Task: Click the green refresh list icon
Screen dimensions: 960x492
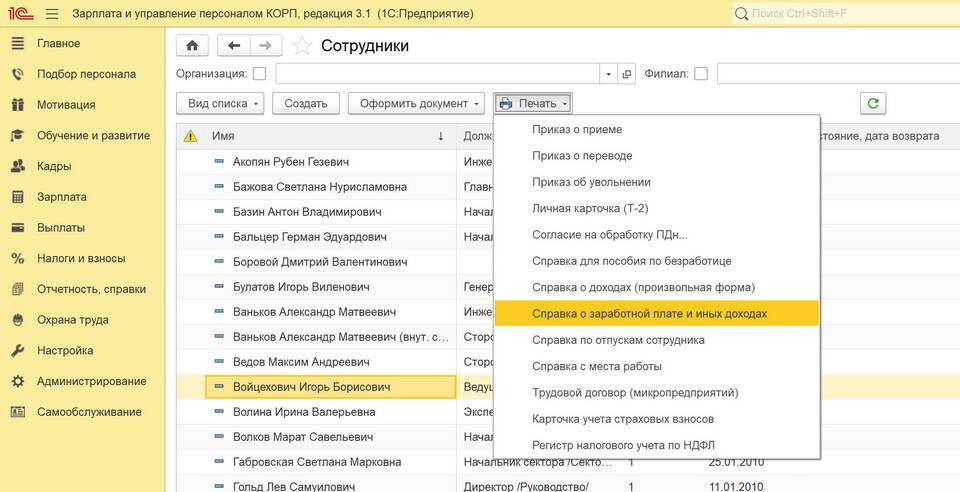Action: coord(874,103)
